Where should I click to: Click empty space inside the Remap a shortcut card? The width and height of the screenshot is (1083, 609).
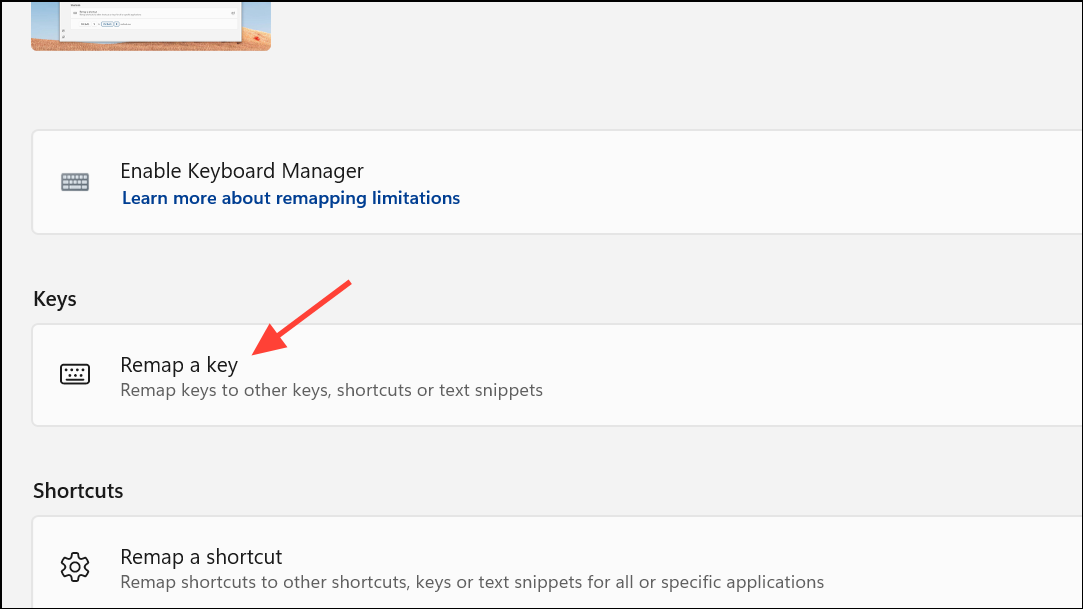950,567
